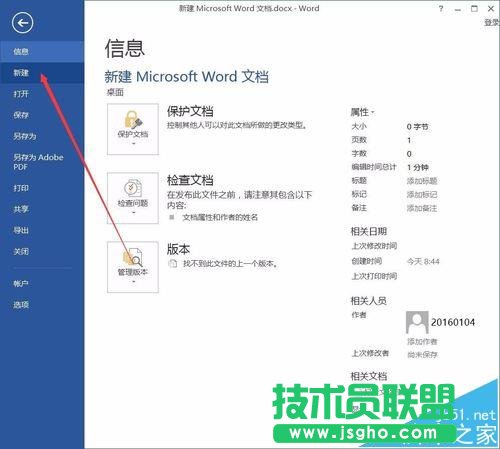The height and width of the screenshot is (449, 500).
Task: Select 导出 (Export) in the sidebar
Action: pos(42,230)
